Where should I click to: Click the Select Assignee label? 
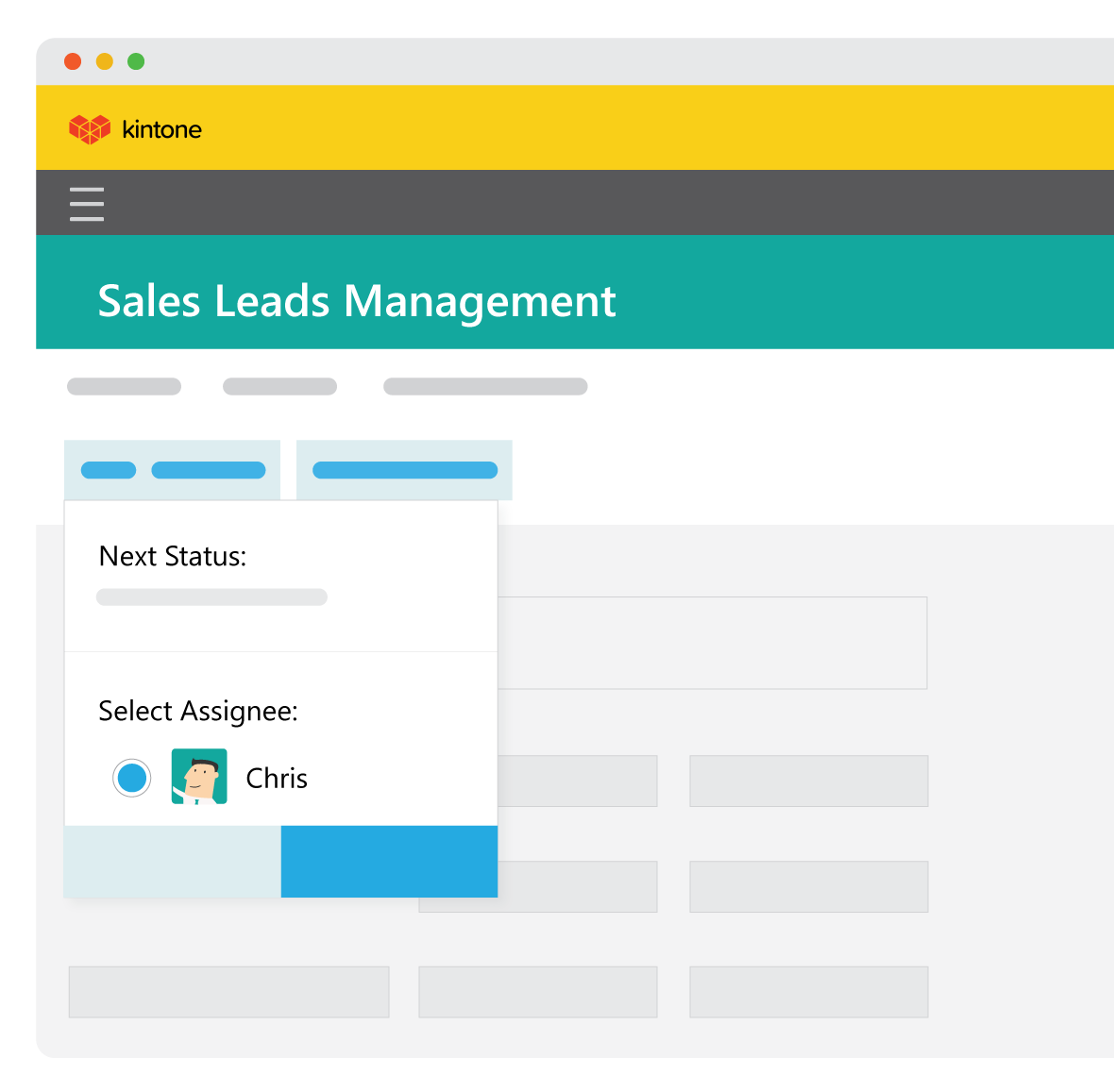(198, 712)
